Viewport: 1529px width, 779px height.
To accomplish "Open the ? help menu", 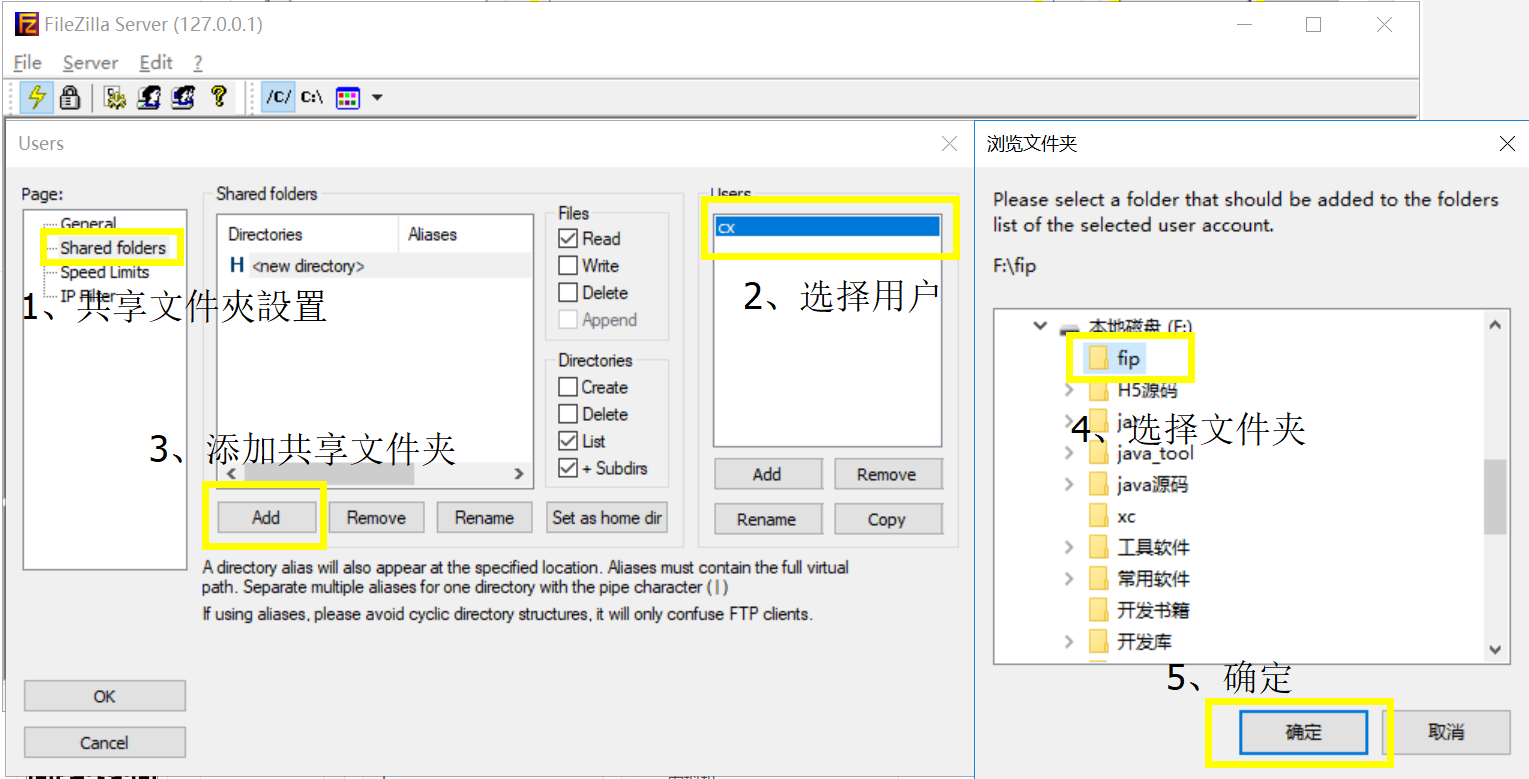I will (x=198, y=63).
